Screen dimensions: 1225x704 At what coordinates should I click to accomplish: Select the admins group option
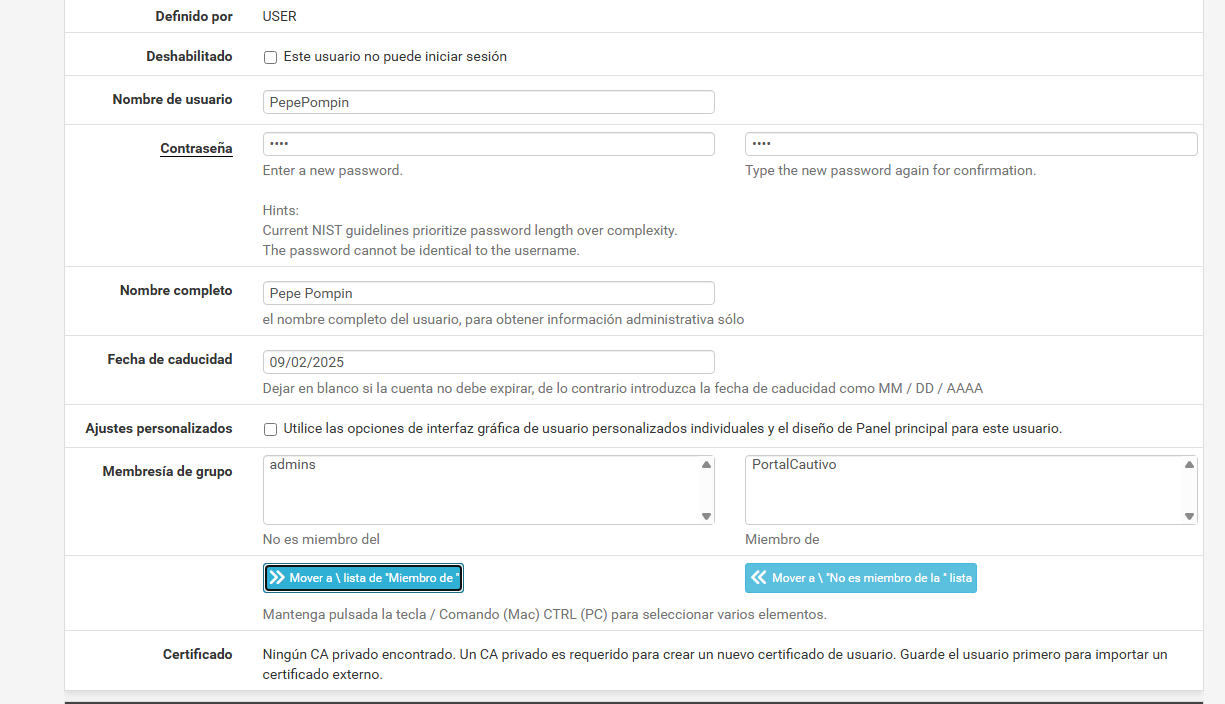(293, 465)
